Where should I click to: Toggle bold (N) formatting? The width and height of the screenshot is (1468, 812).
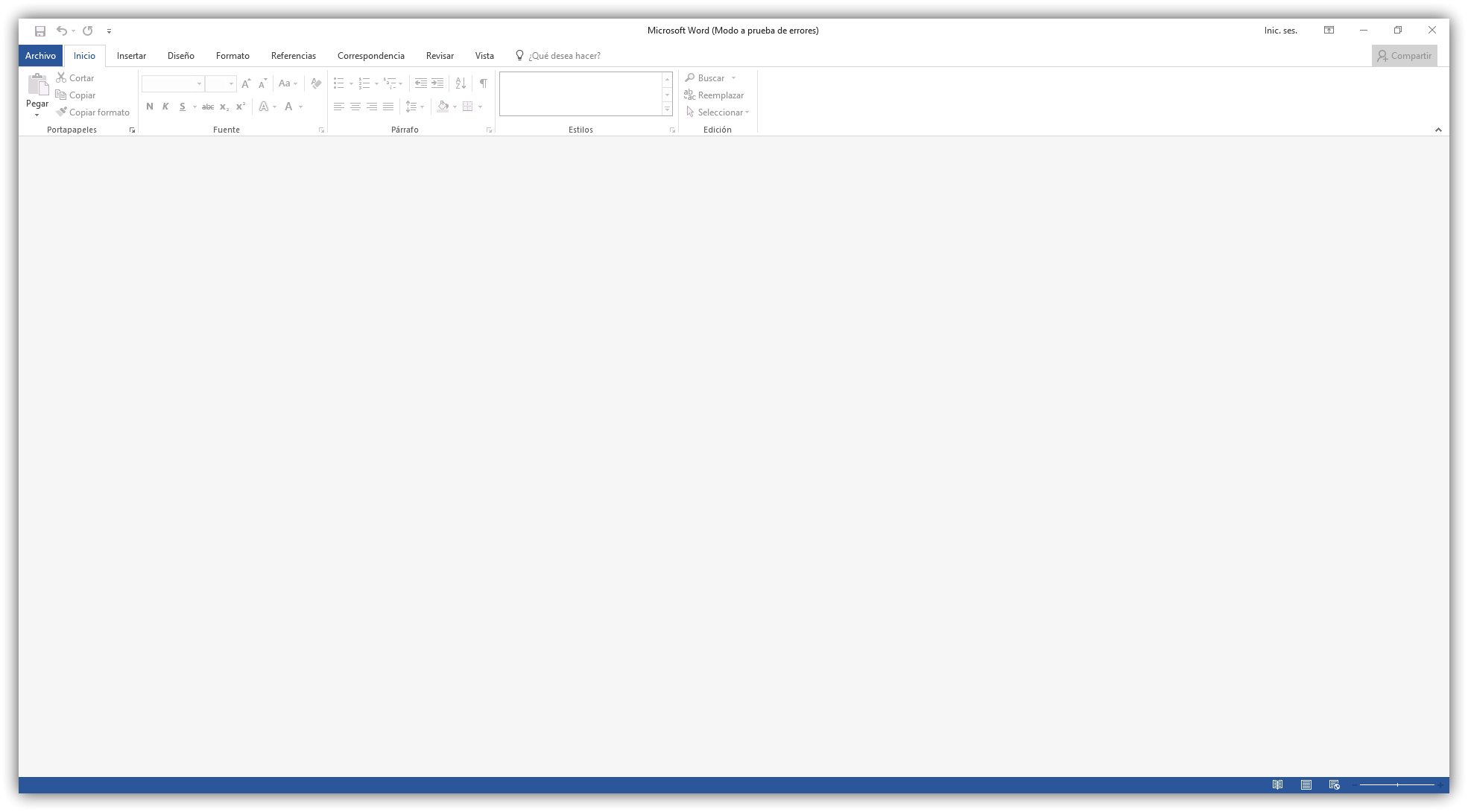150,107
